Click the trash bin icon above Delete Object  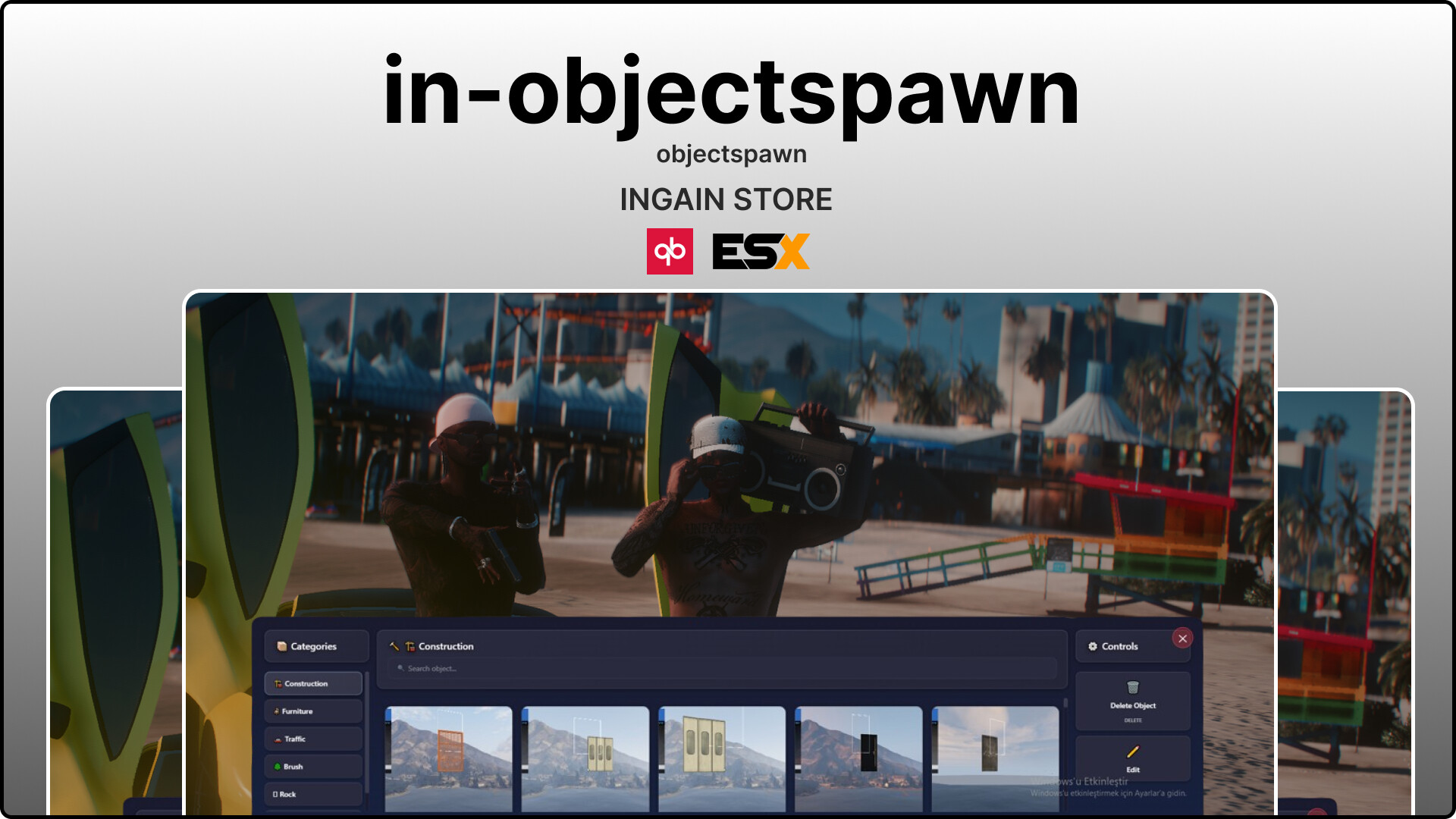(1133, 688)
